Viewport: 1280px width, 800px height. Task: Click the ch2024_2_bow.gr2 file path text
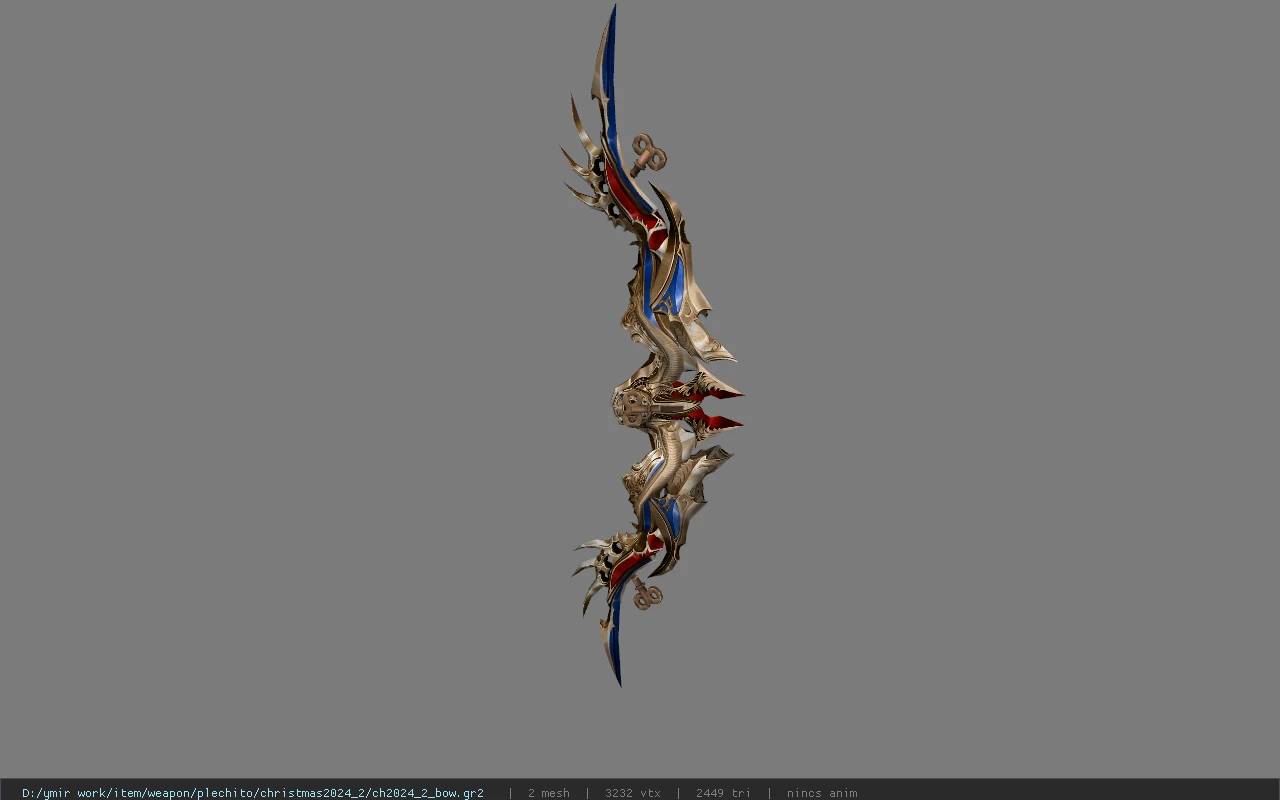253,793
